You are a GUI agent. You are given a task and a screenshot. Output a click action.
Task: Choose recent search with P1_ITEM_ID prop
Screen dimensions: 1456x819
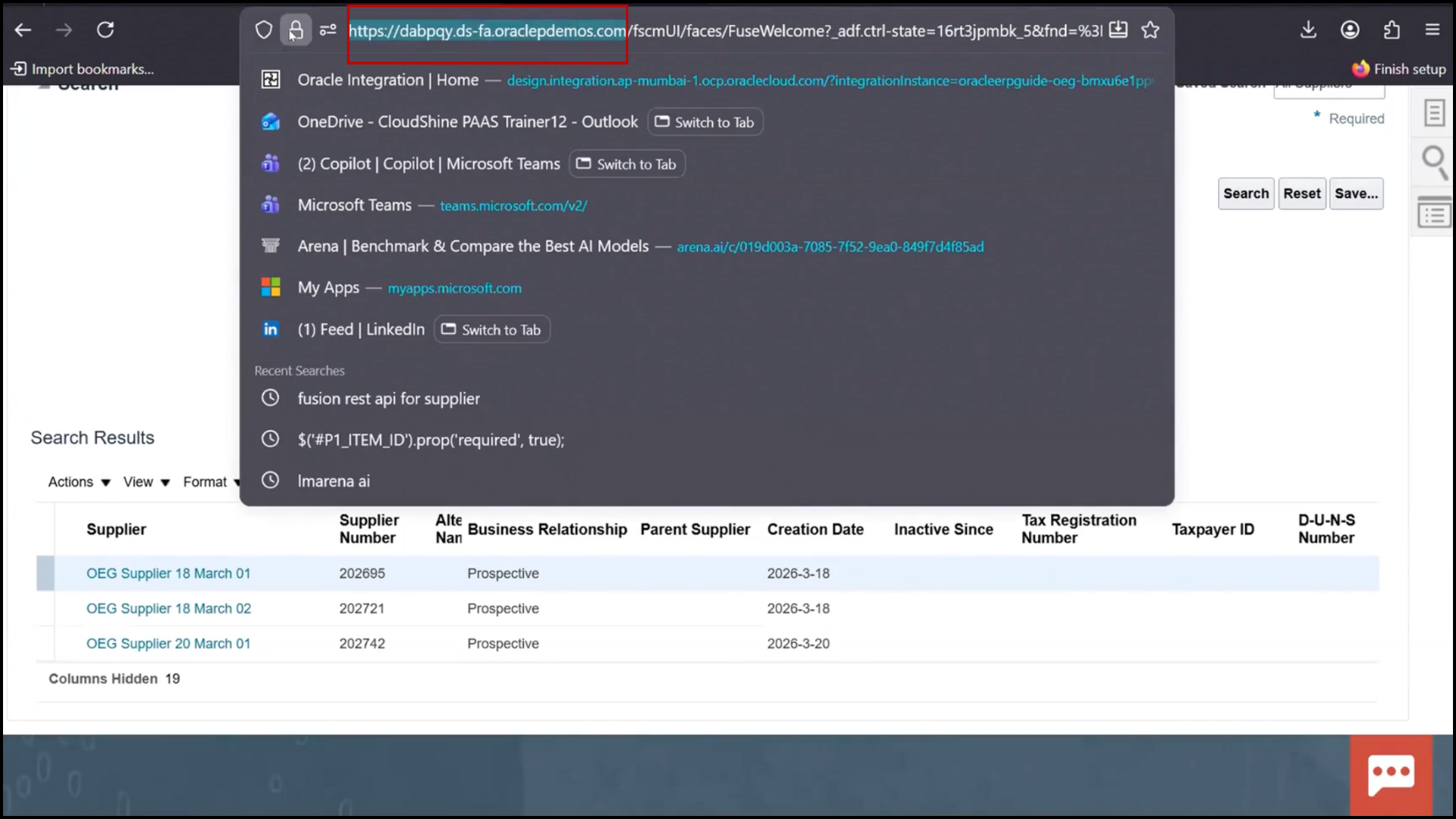point(707,440)
